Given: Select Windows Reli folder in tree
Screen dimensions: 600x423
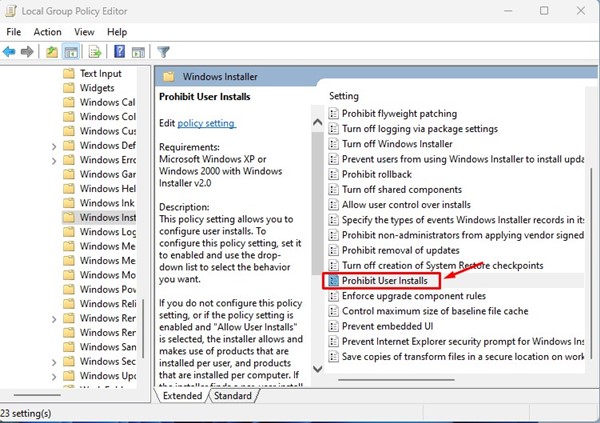Looking at the screenshot, I should [99, 304].
